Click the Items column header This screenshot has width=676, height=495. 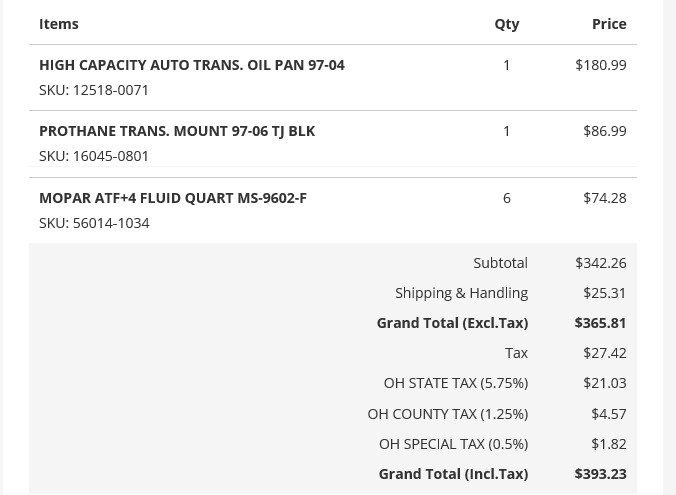[x=58, y=24]
